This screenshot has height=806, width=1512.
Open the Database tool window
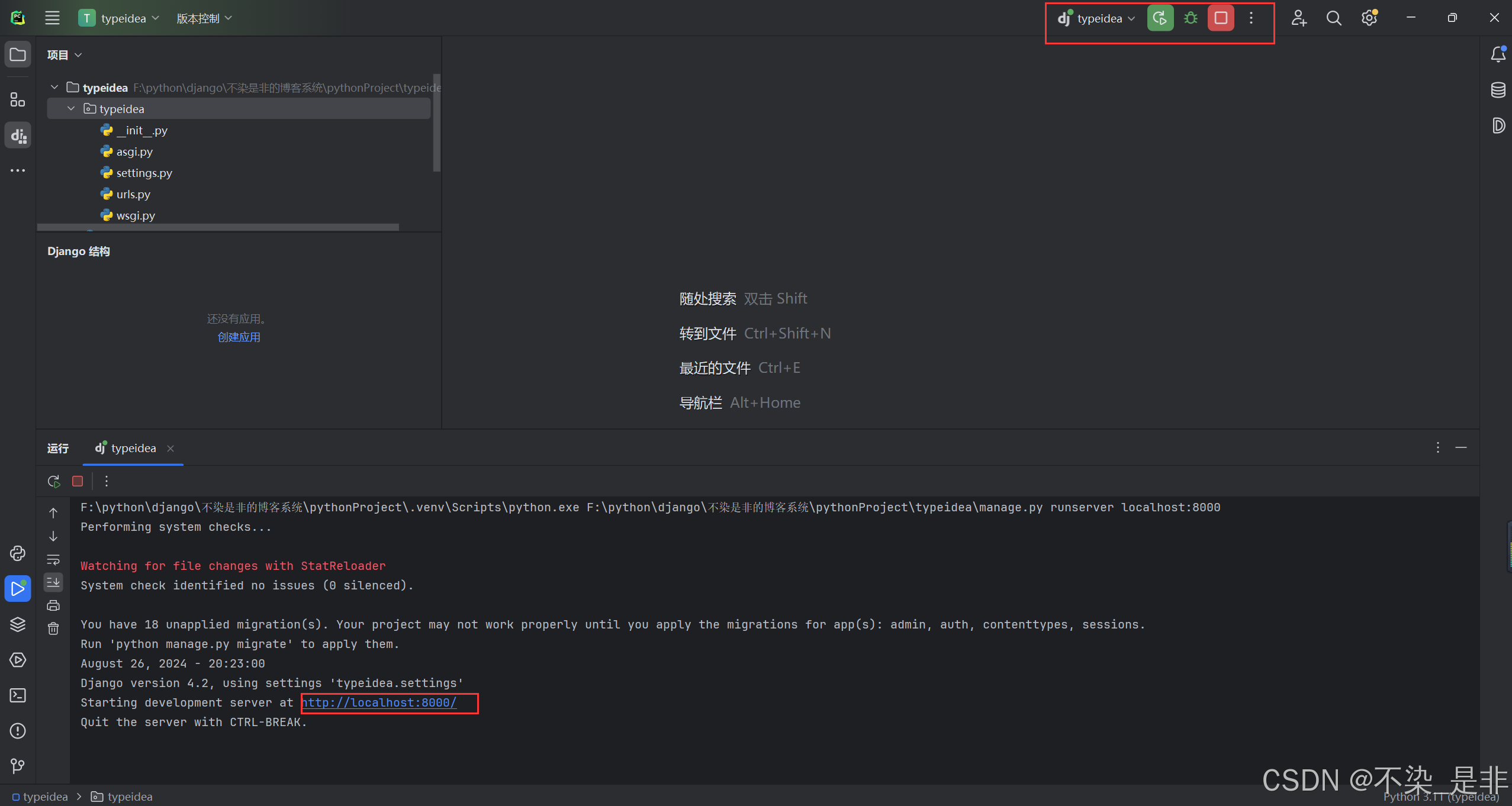click(x=1498, y=90)
